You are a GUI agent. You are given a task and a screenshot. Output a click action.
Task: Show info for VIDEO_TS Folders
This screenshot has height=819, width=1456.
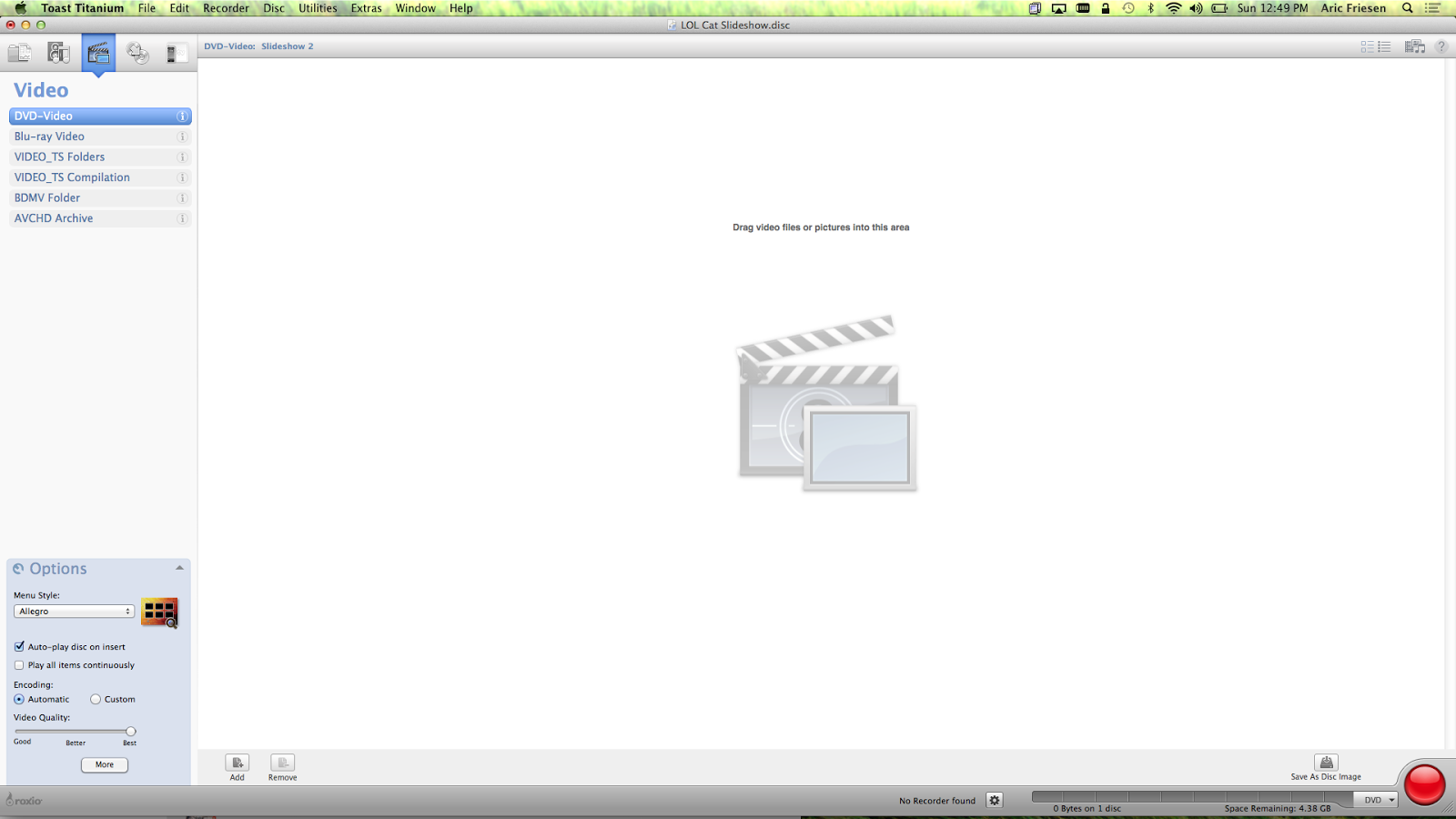(x=182, y=157)
